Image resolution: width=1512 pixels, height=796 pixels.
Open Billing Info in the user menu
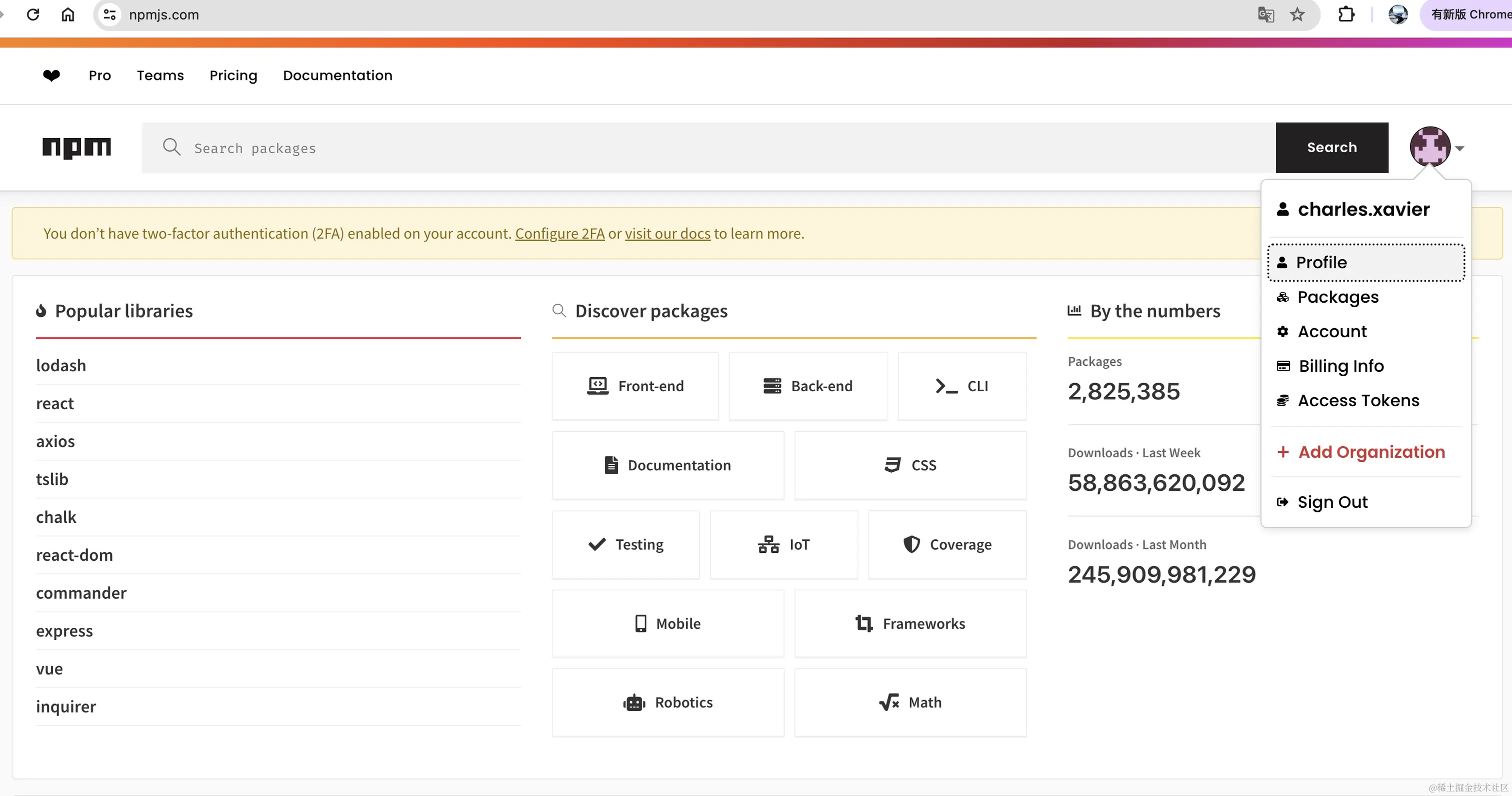point(1366,366)
